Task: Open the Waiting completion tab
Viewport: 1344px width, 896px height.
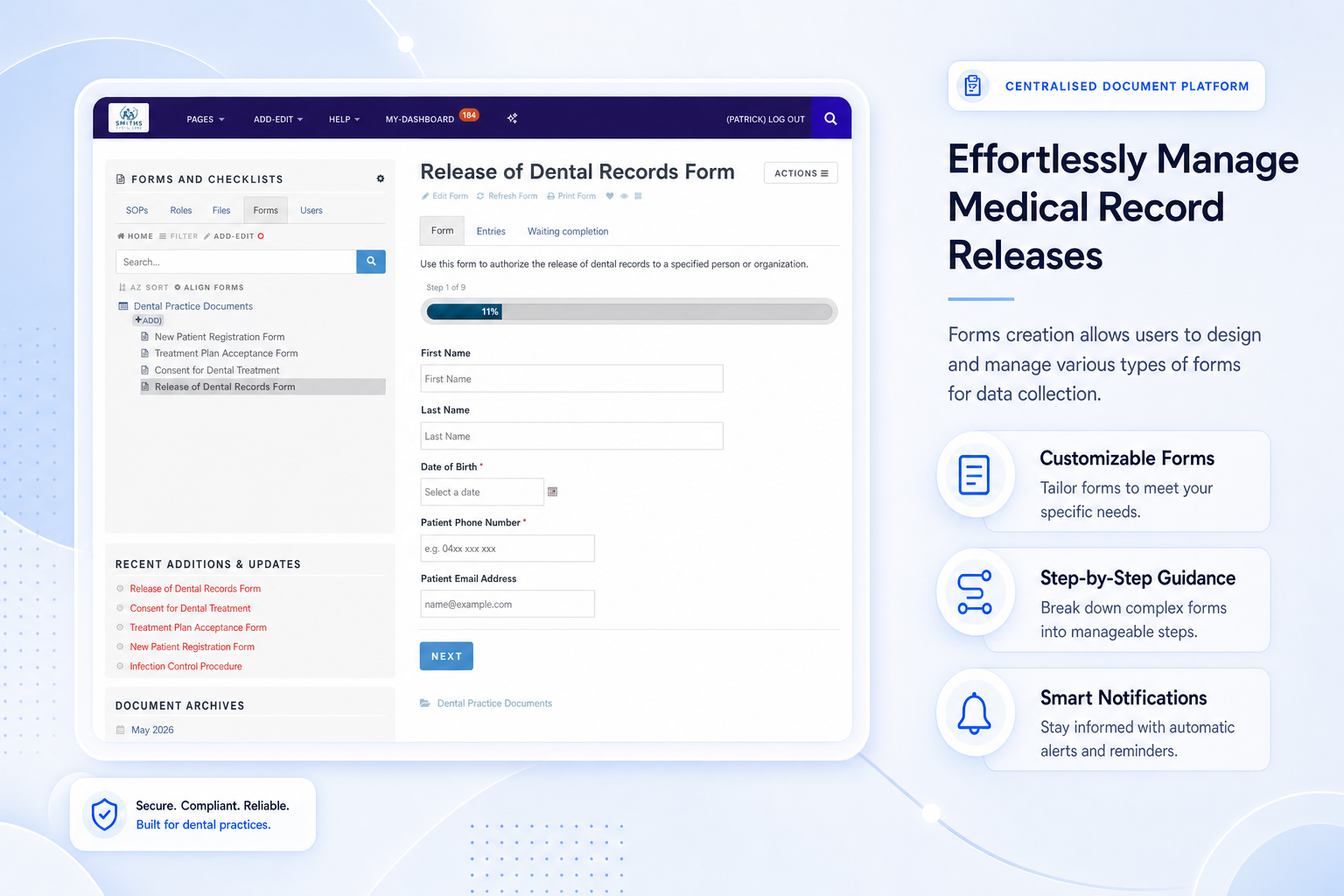Action: point(568,232)
